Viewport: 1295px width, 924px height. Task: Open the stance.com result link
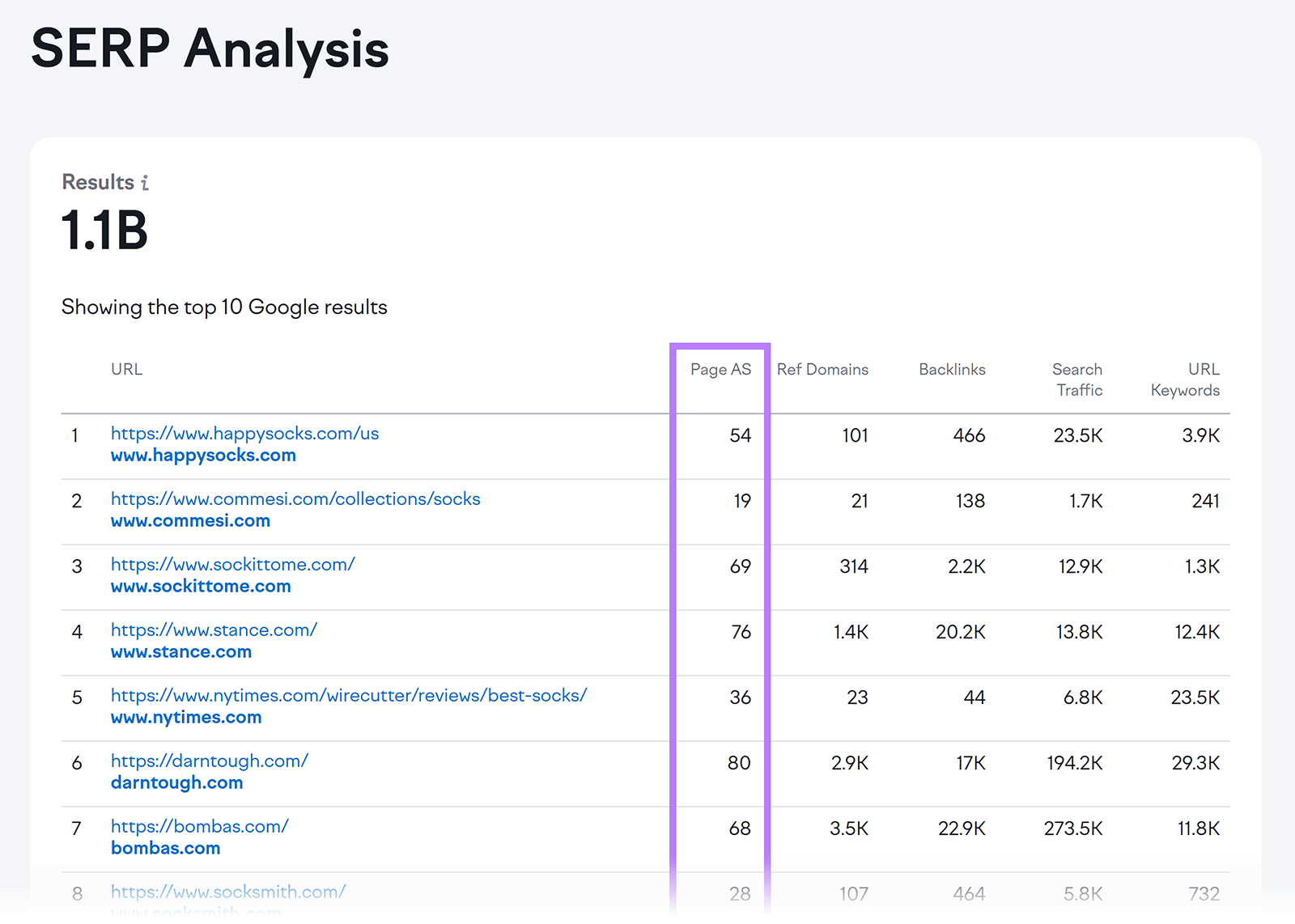[214, 629]
